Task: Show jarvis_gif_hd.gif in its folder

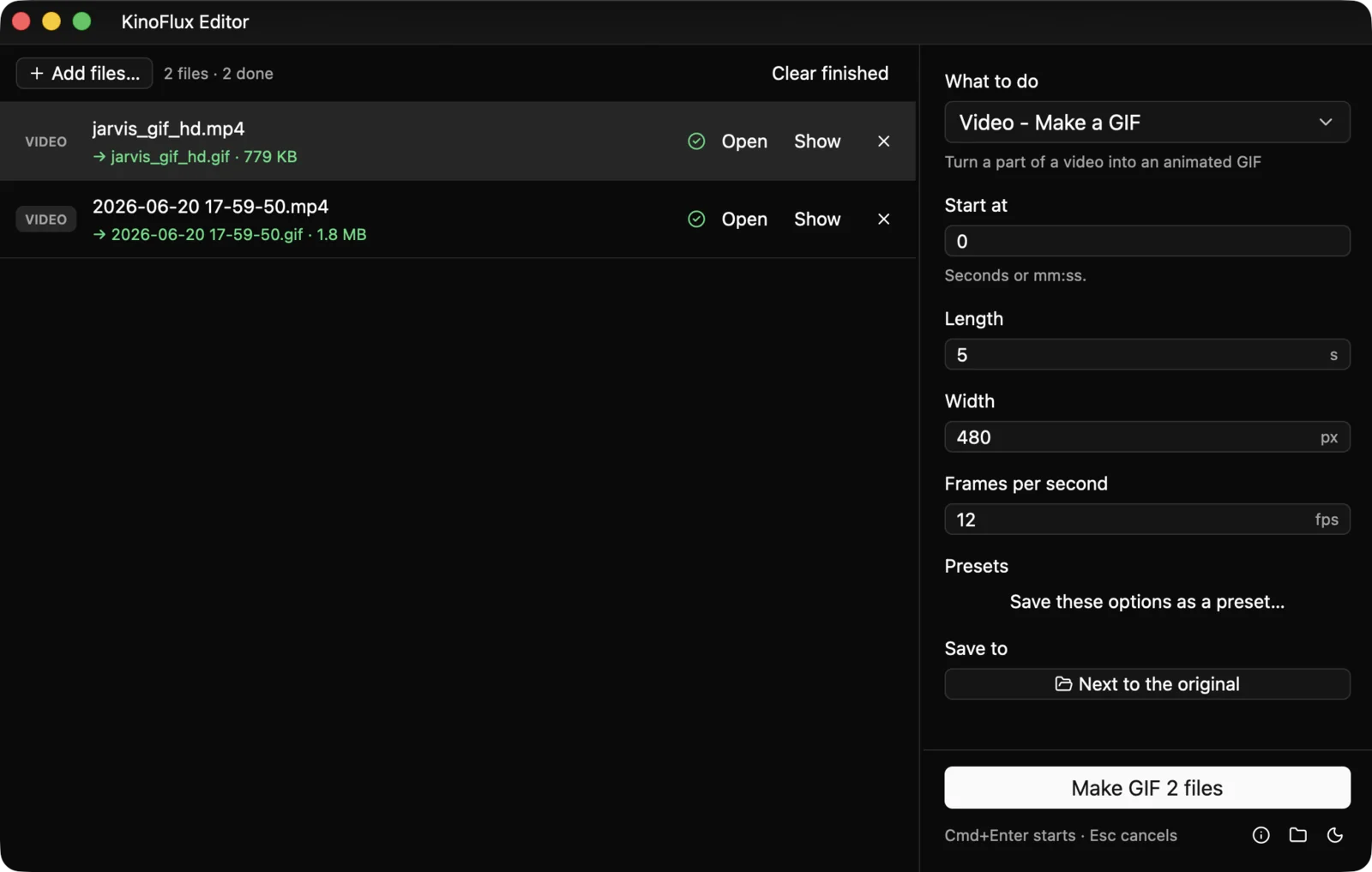Action: coord(817,141)
